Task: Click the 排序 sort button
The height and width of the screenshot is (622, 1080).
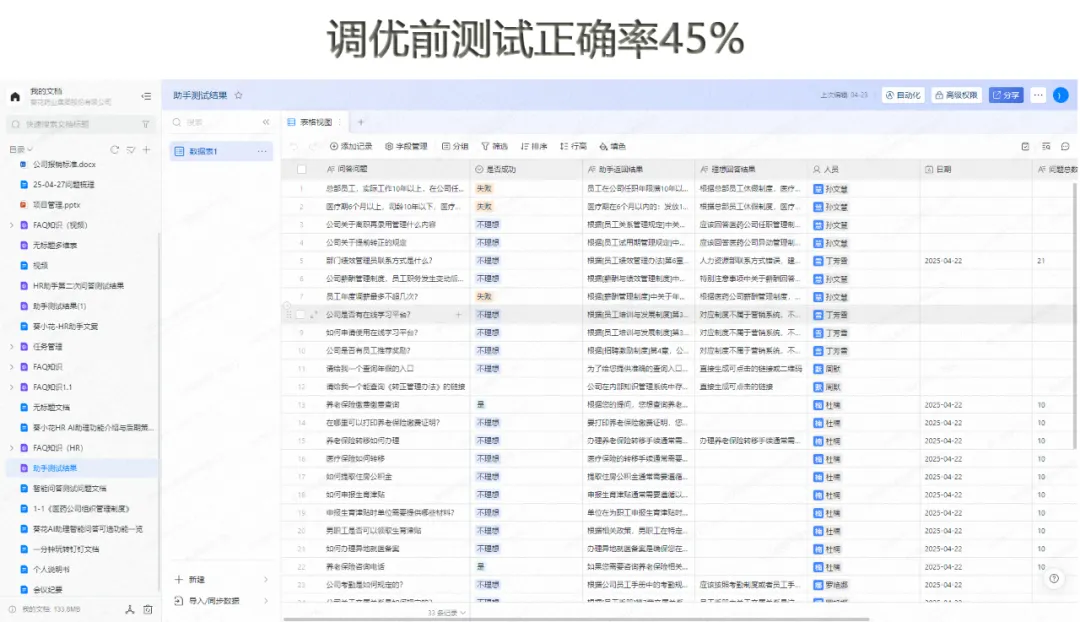Action: click(534, 146)
